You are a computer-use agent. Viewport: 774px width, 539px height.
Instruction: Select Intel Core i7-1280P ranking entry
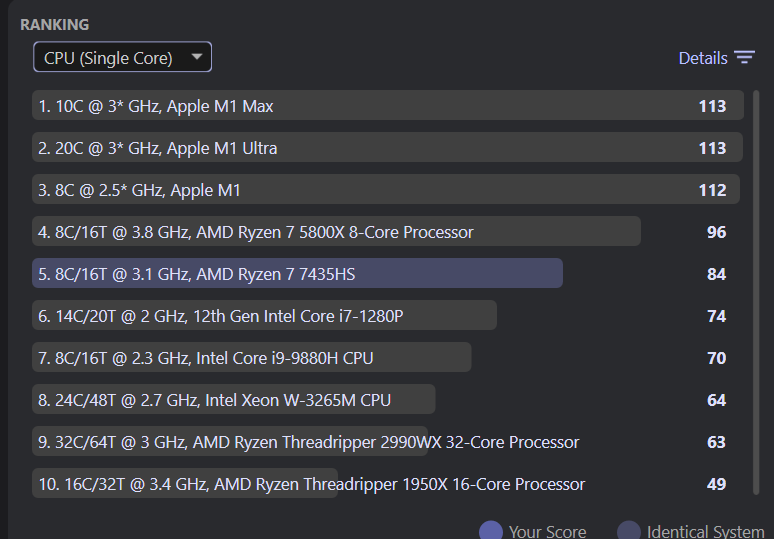221,316
